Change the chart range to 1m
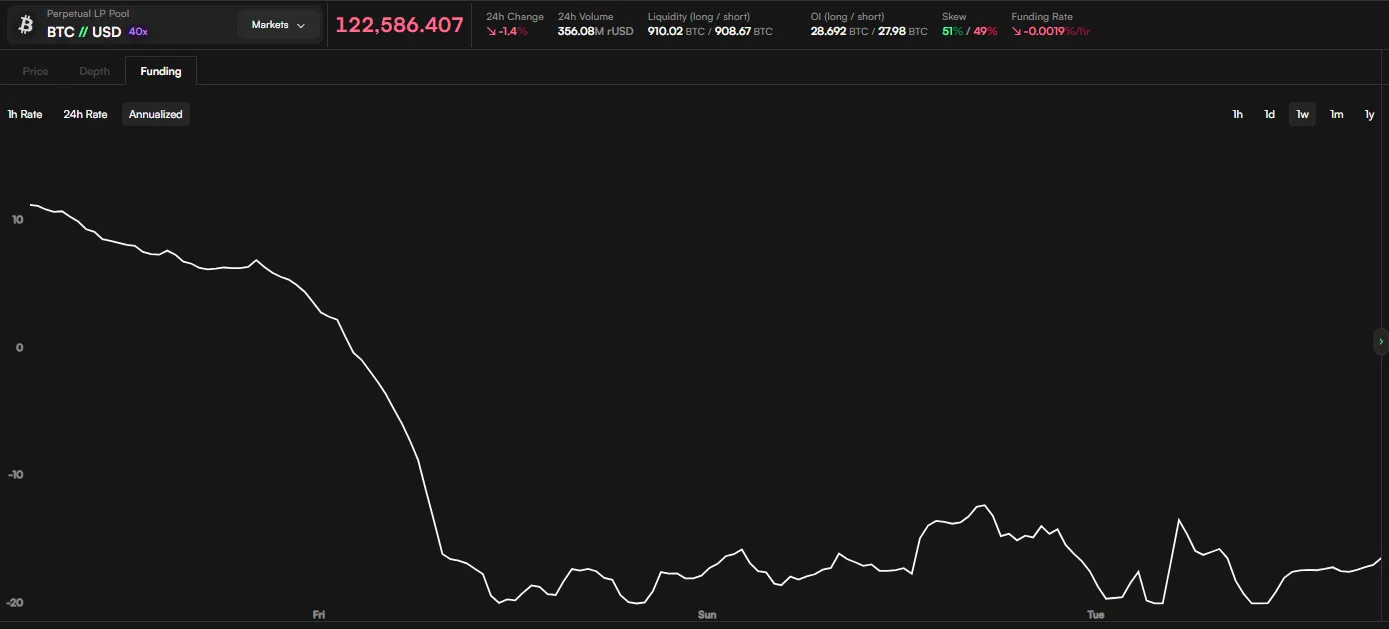Screen dimensions: 1389x629 click(x=1336, y=115)
